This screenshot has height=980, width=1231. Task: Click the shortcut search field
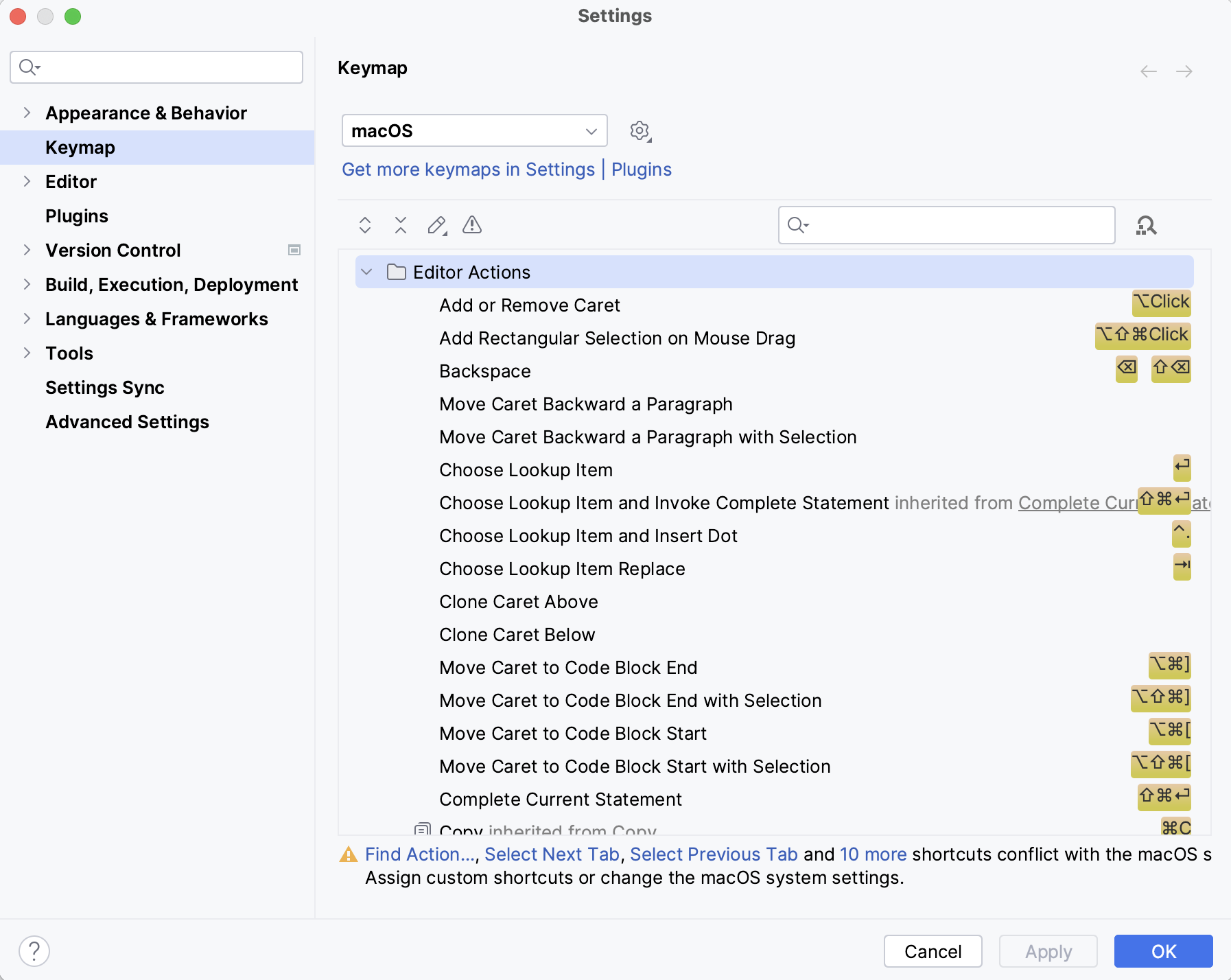coord(947,225)
